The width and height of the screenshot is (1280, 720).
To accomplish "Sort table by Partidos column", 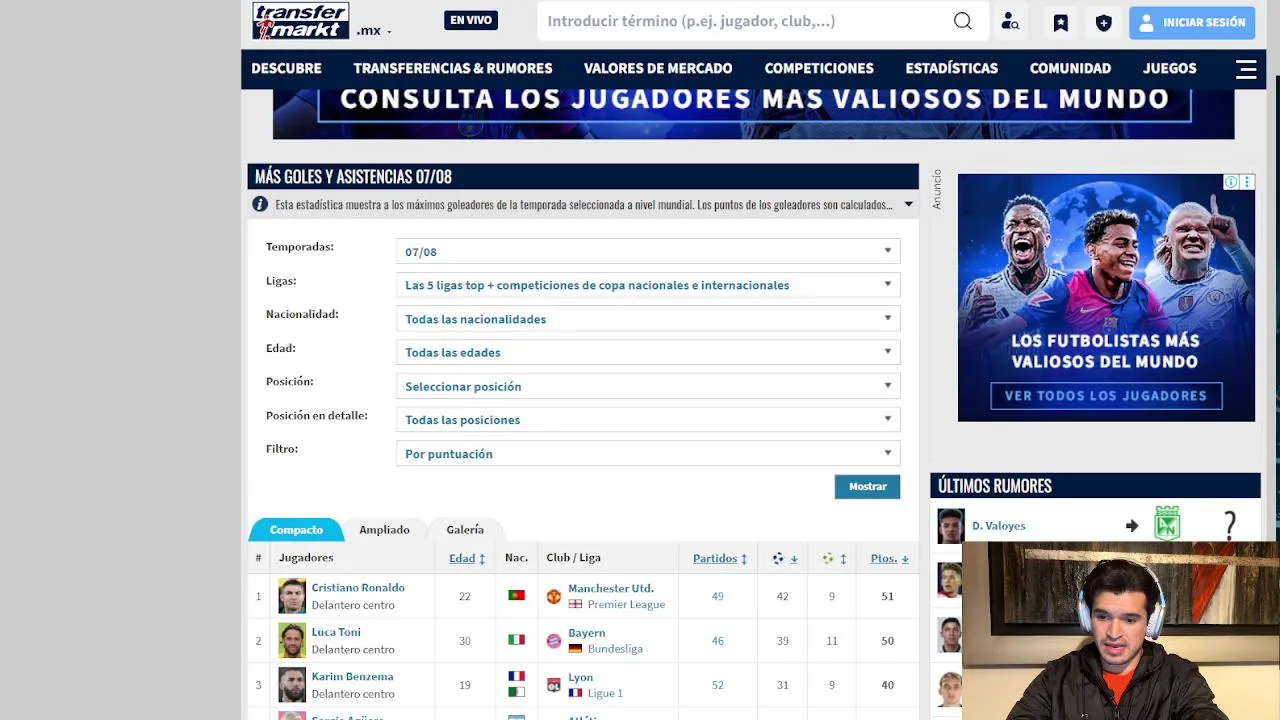I will click(x=720, y=558).
